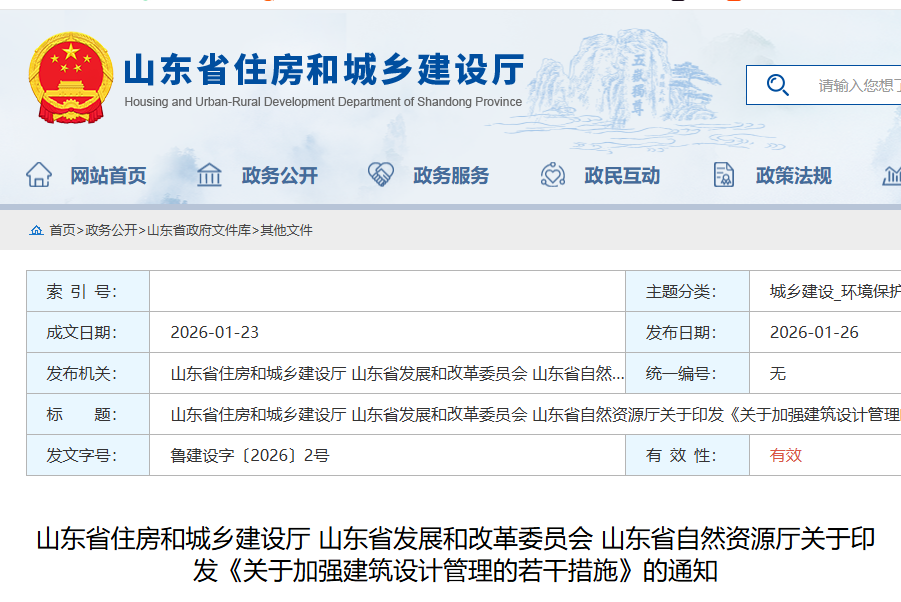Viewport: 901px width, 602px height.
Task: Click the red 有效 validity status
Action: coord(785,455)
